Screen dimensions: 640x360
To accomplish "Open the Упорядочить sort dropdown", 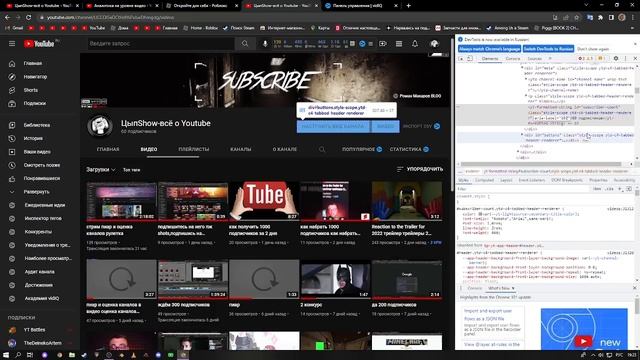I will 420,169.
